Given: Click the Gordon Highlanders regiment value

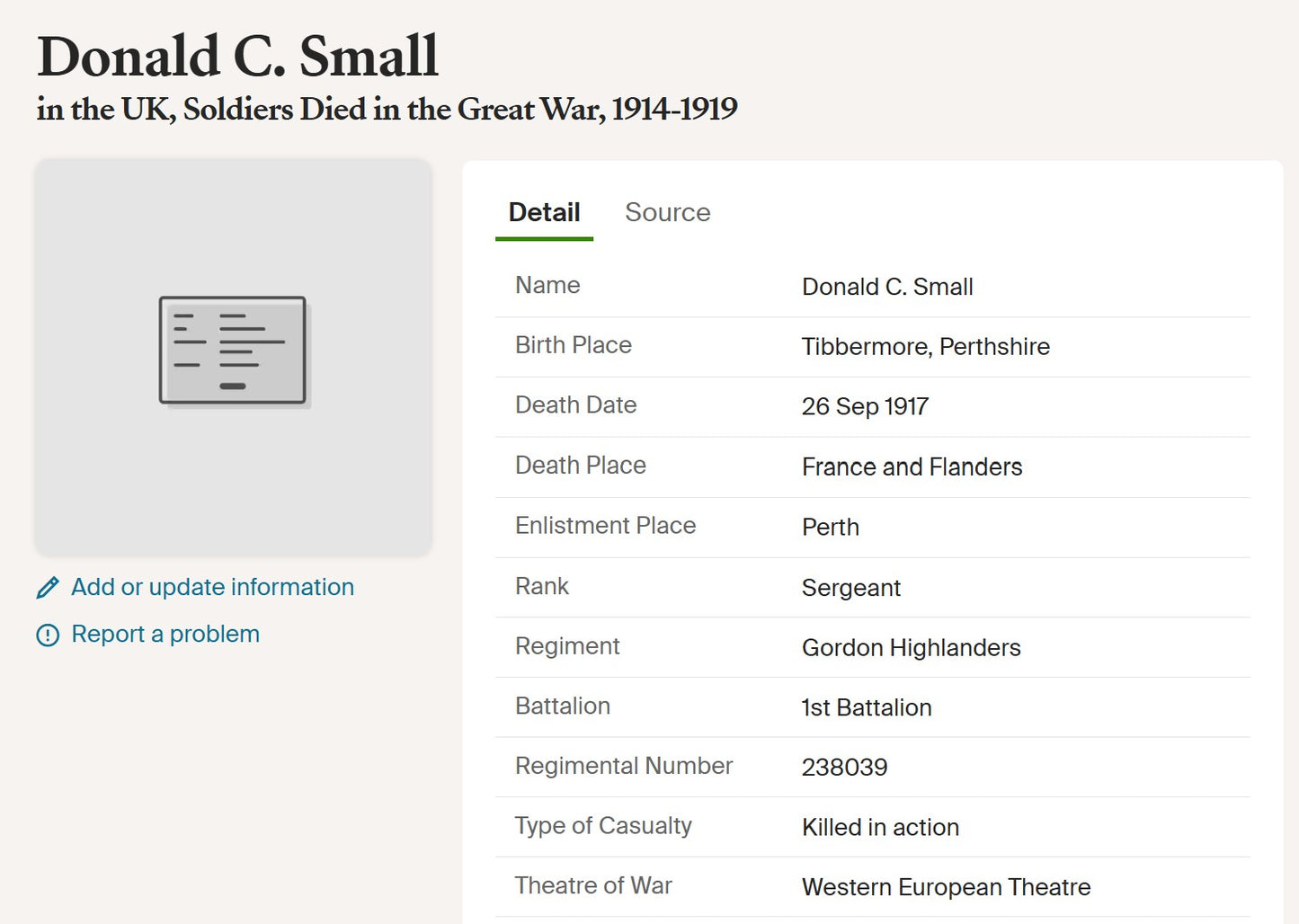Looking at the screenshot, I should click(911, 647).
